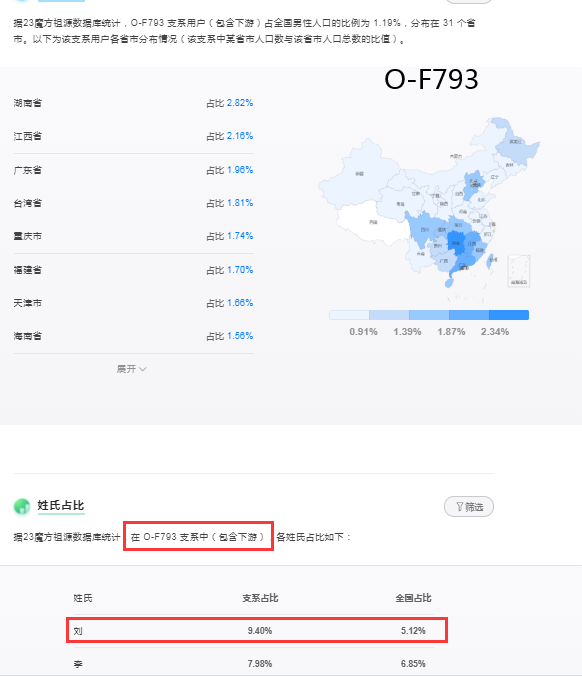Select the 重庆市 row
Screen dimensions: 582x676
pos(133,236)
